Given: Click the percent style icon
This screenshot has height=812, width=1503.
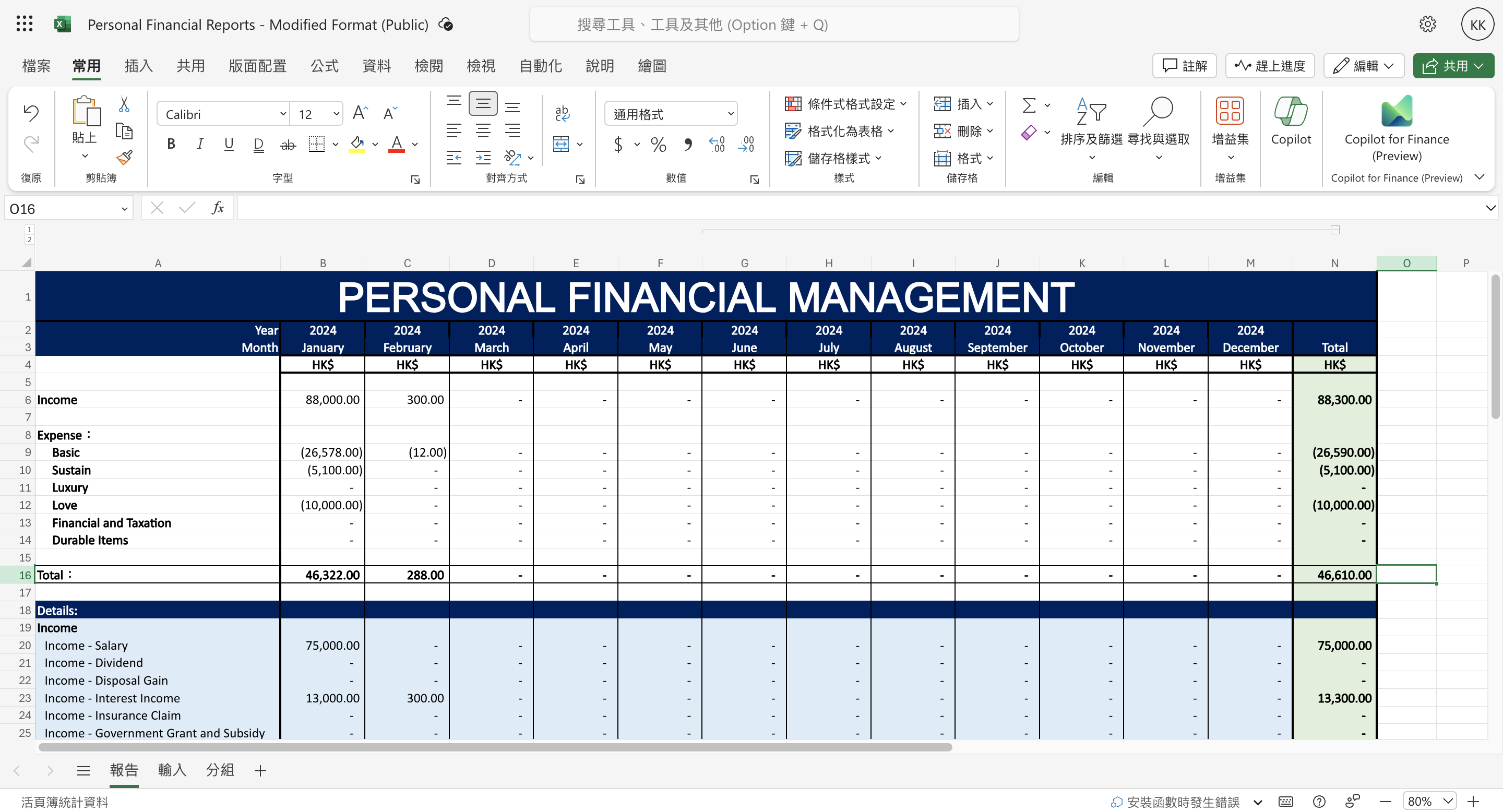Looking at the screenshot, I should coord(658,145).
